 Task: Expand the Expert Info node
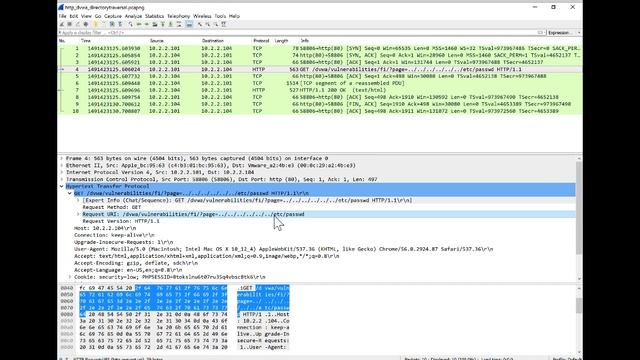(x=78, y=200)
